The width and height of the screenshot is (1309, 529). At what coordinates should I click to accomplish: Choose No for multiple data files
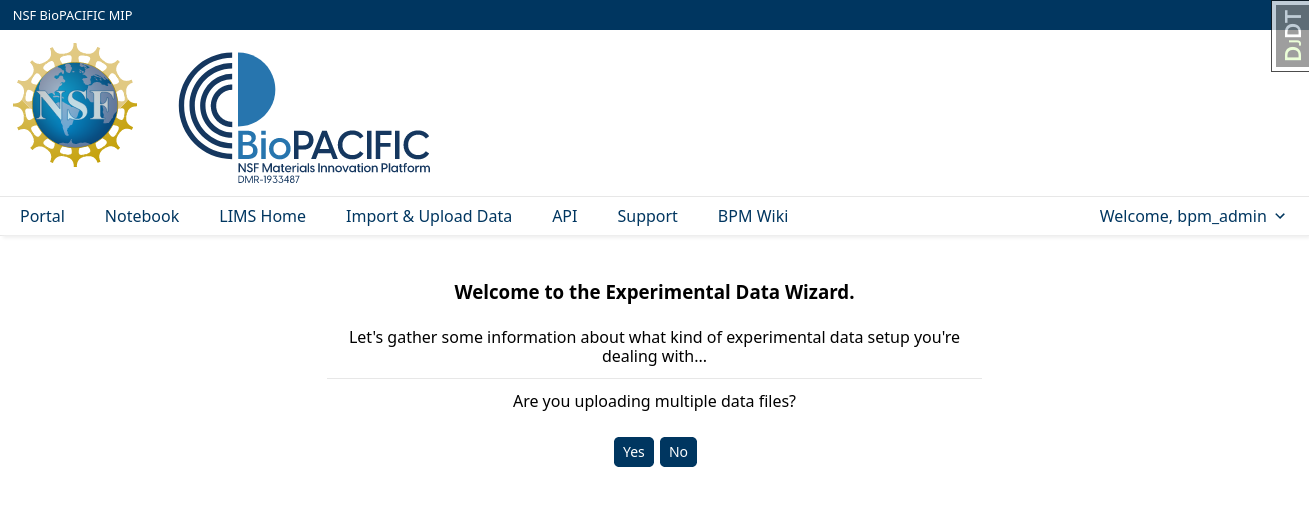click(x=678, y=452)
